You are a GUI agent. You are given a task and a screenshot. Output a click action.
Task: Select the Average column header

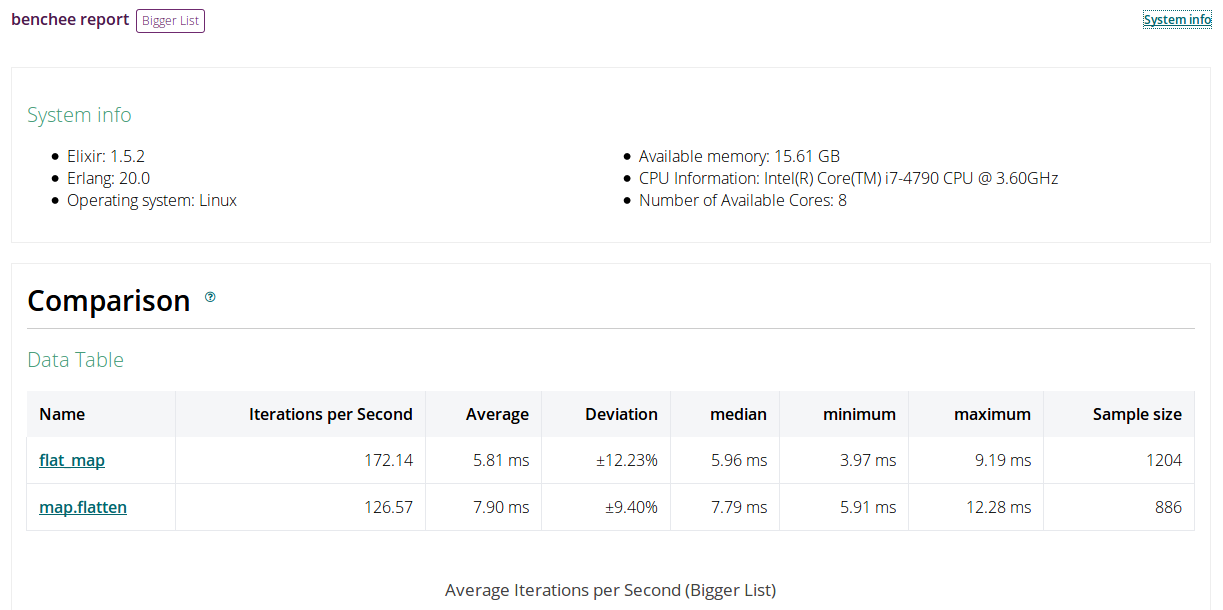[497, 414]
